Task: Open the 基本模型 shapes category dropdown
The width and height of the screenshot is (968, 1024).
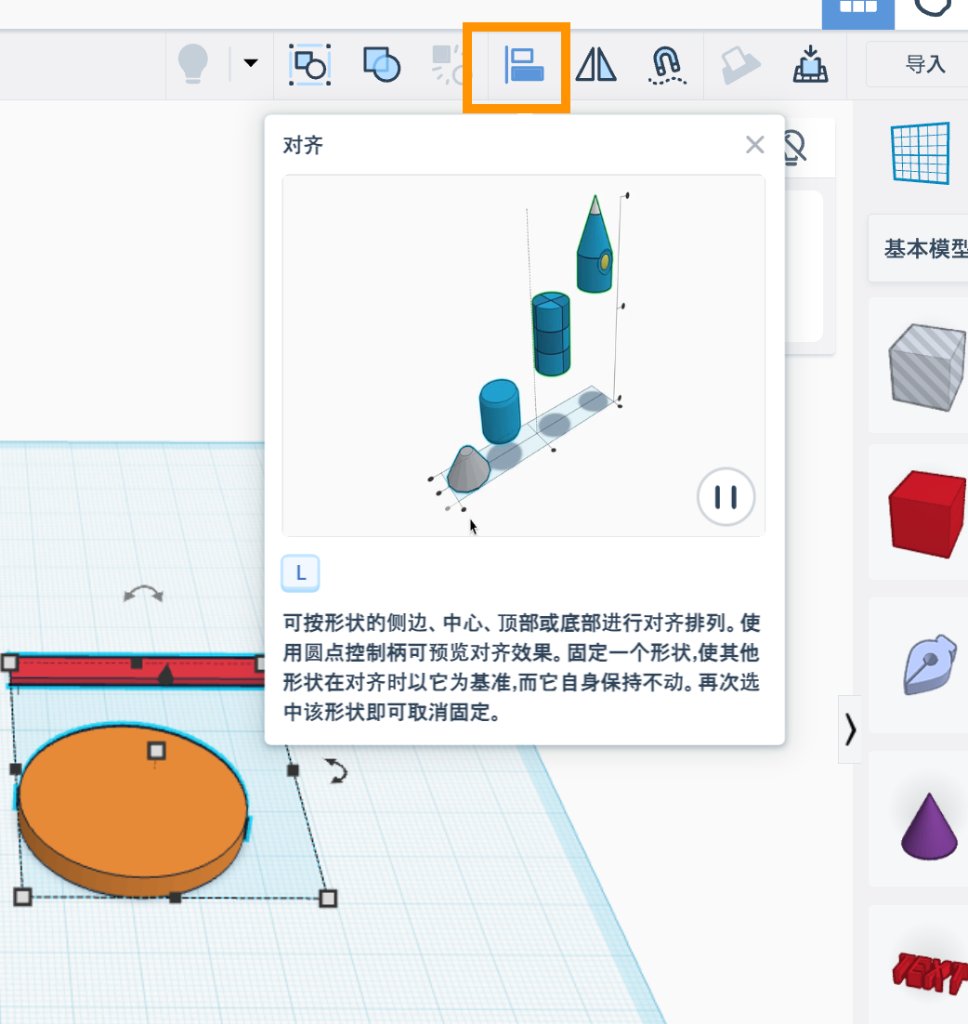Action: (x=918, y=248)
